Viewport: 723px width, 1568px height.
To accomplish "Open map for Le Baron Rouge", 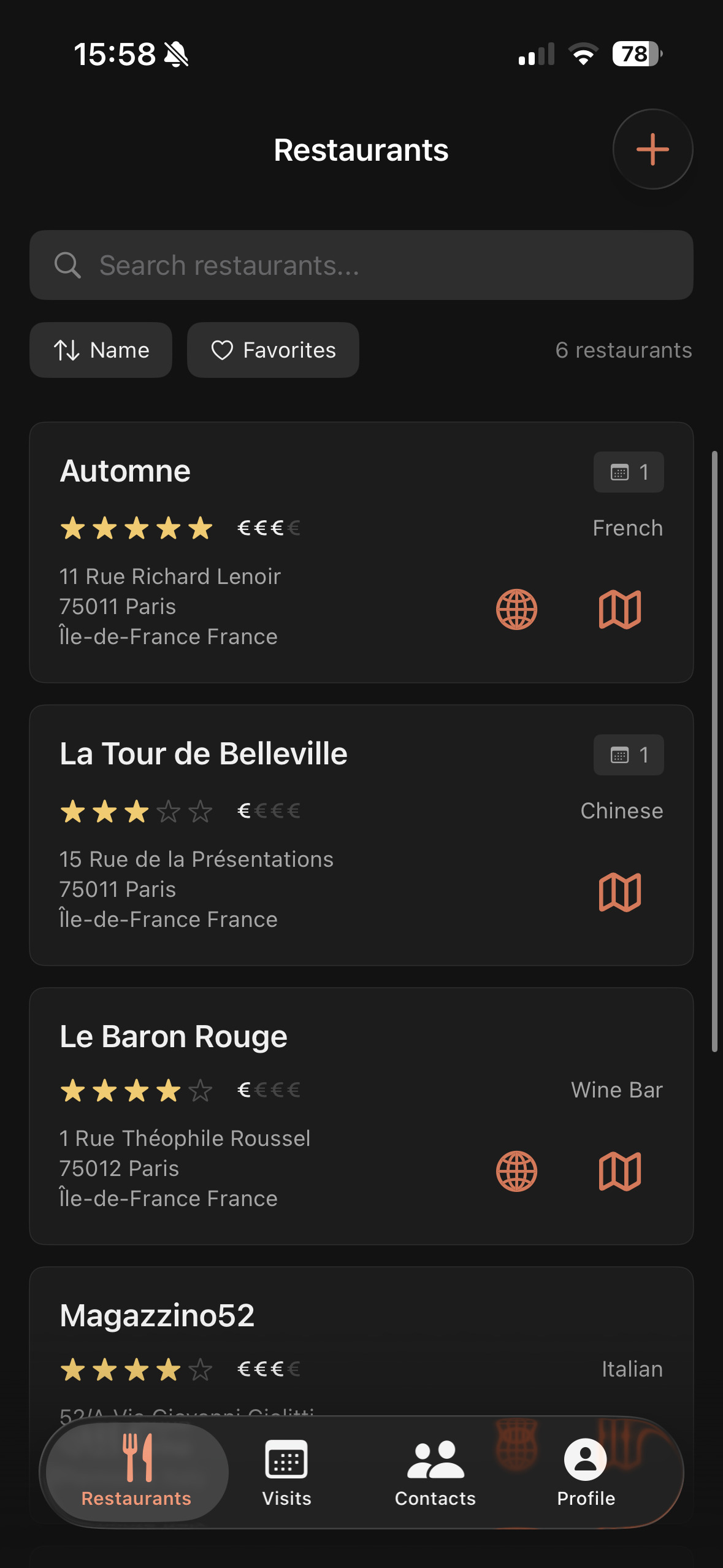I will [619, 1171].
